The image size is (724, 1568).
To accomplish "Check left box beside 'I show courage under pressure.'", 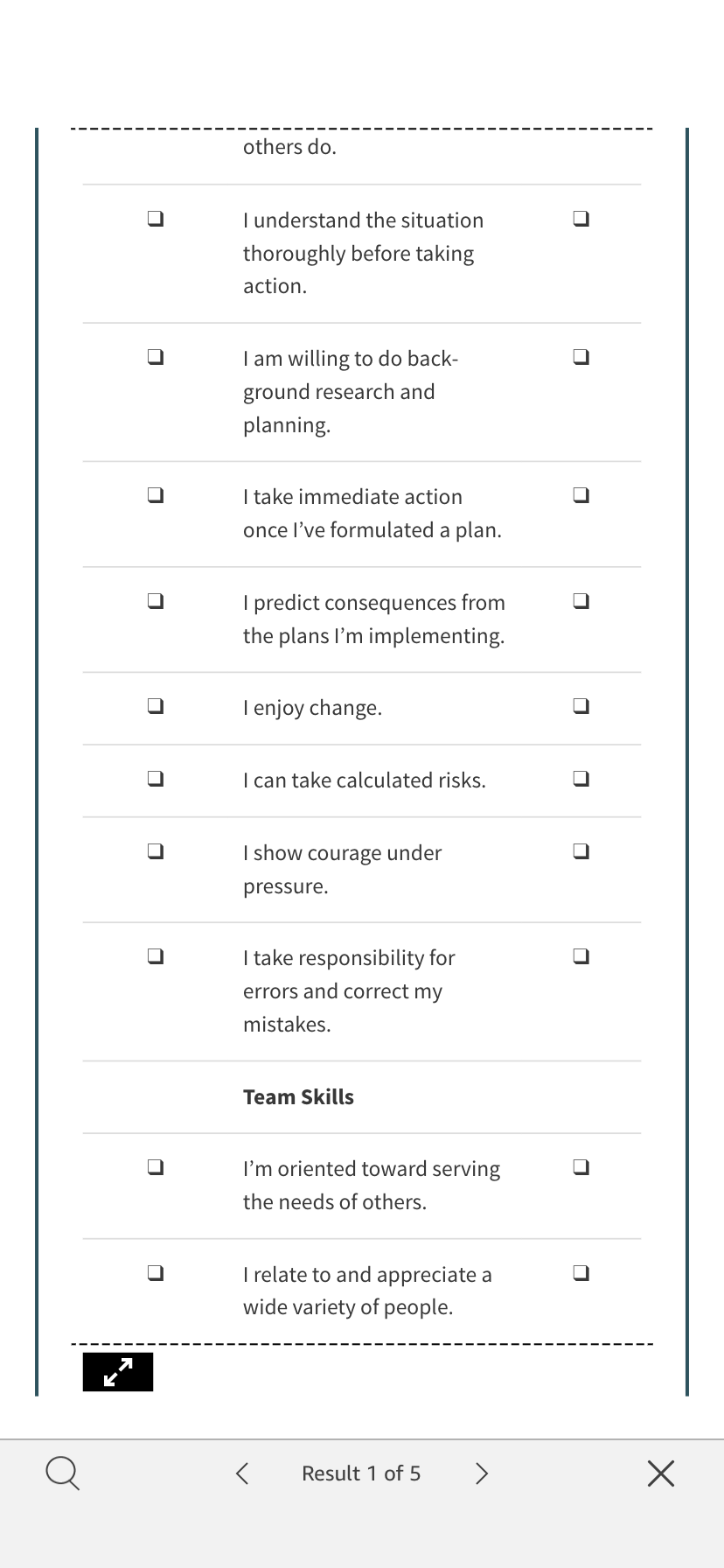I will 156,851.
